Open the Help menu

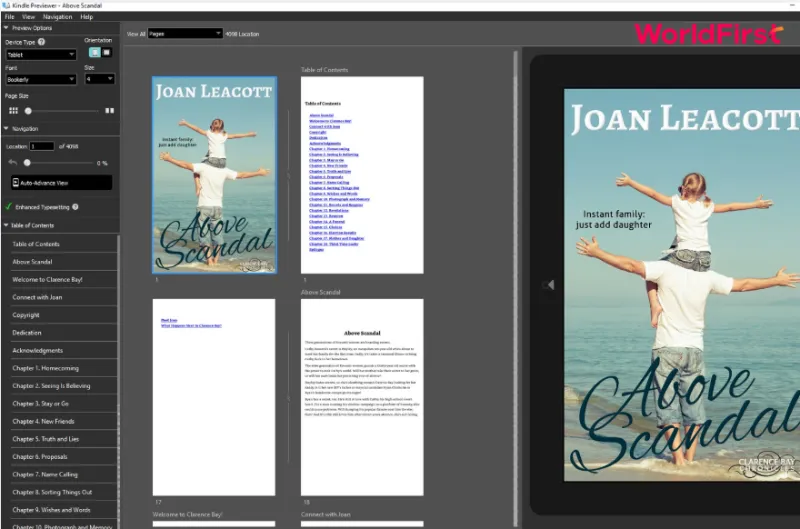(x=87, y=17)
